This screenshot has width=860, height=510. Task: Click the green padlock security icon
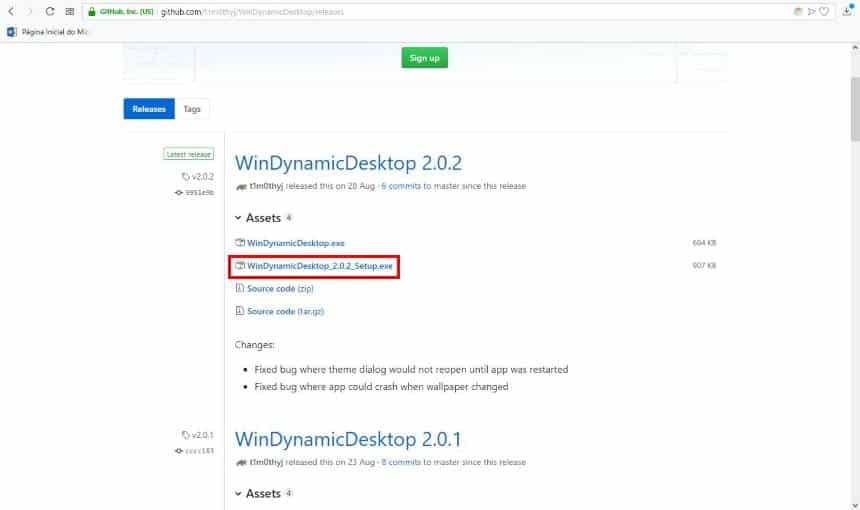pos(92,12)
